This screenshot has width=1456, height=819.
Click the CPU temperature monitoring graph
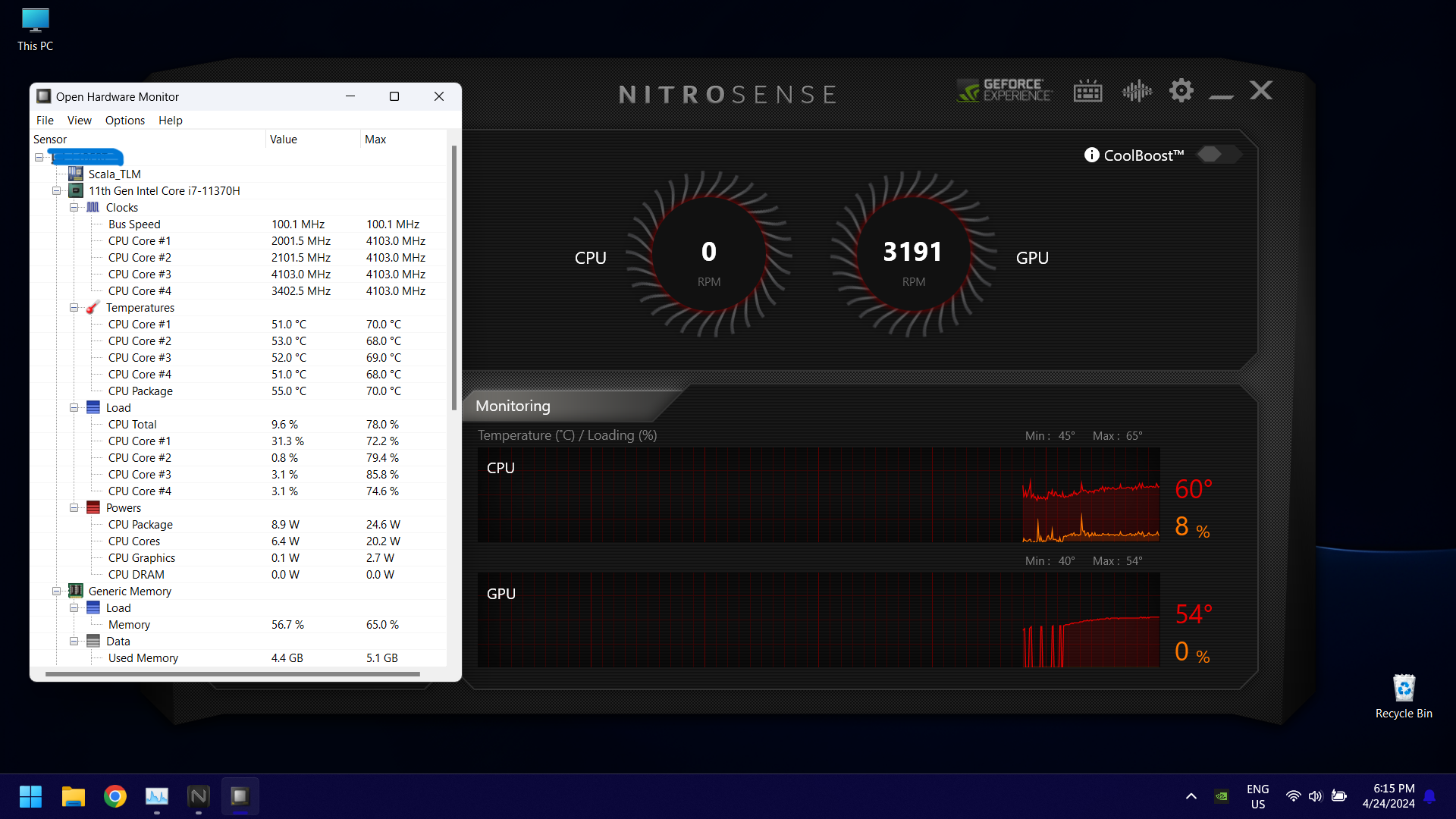(818, 494)
